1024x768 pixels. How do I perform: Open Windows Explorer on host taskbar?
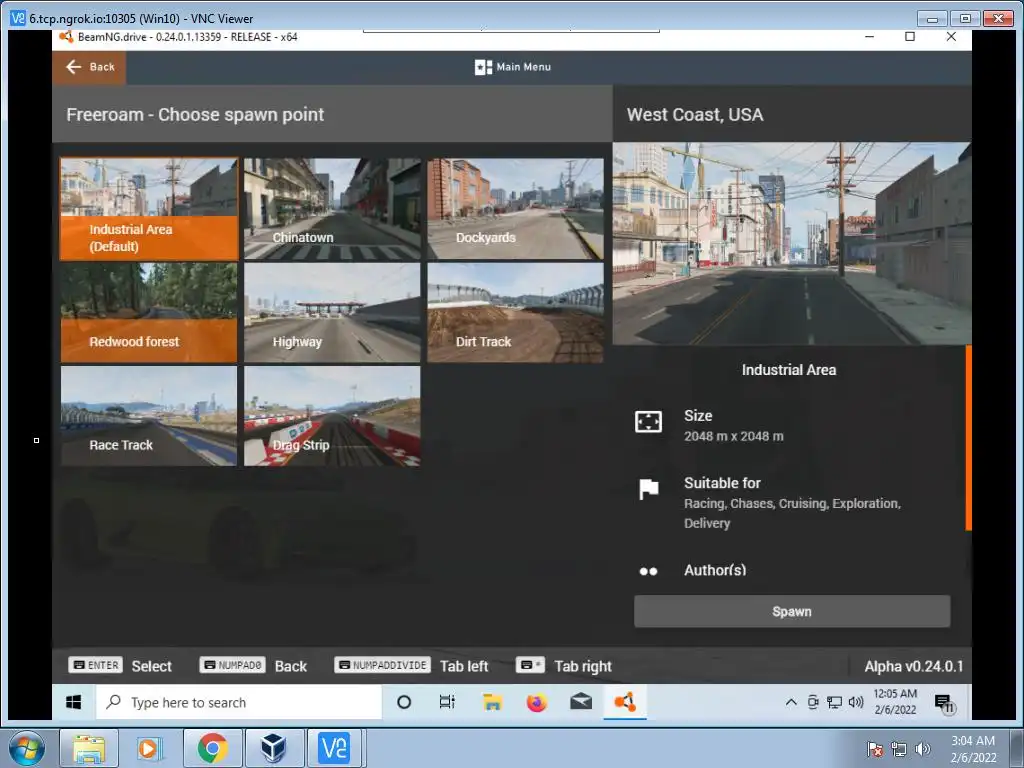click(89, 748)
